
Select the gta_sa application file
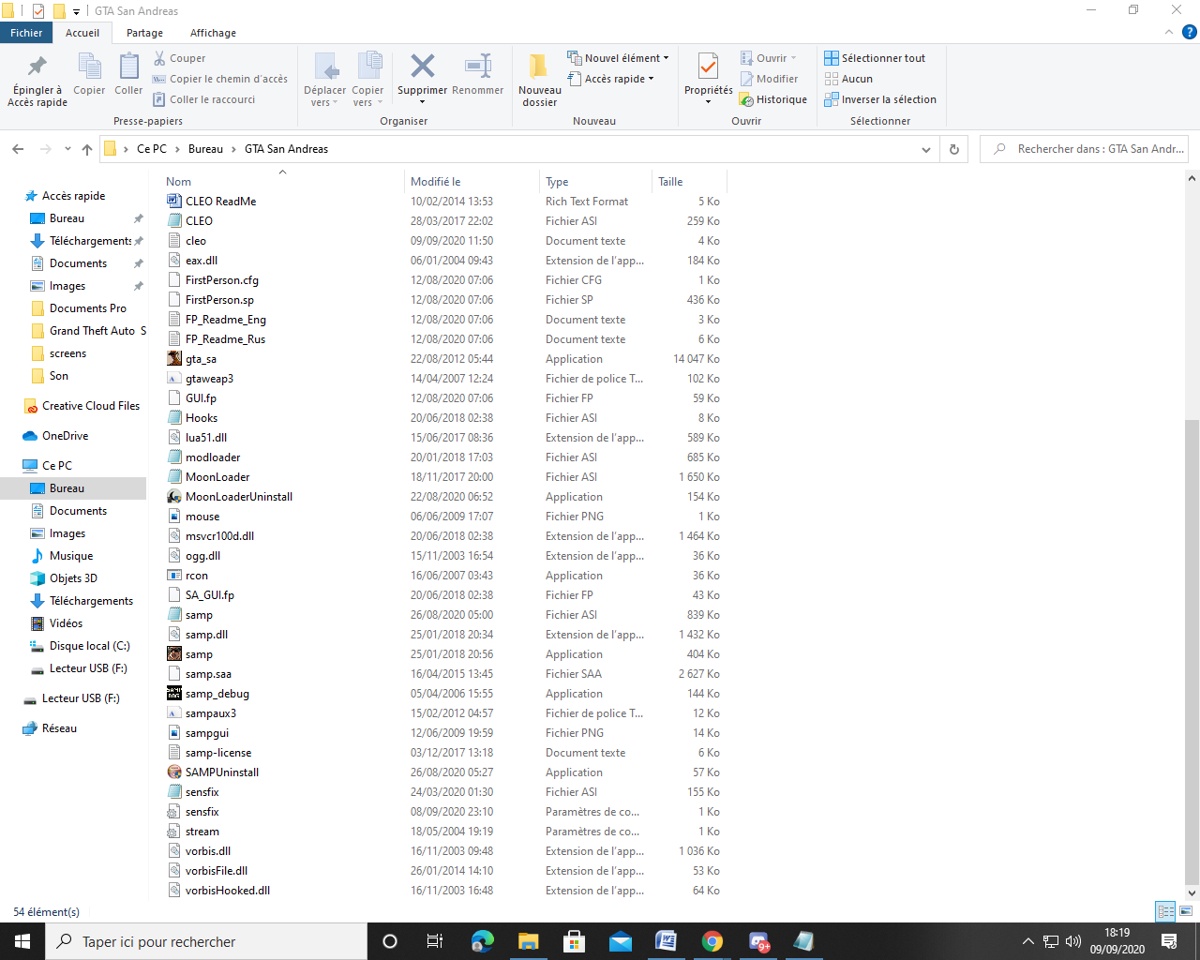201,359
